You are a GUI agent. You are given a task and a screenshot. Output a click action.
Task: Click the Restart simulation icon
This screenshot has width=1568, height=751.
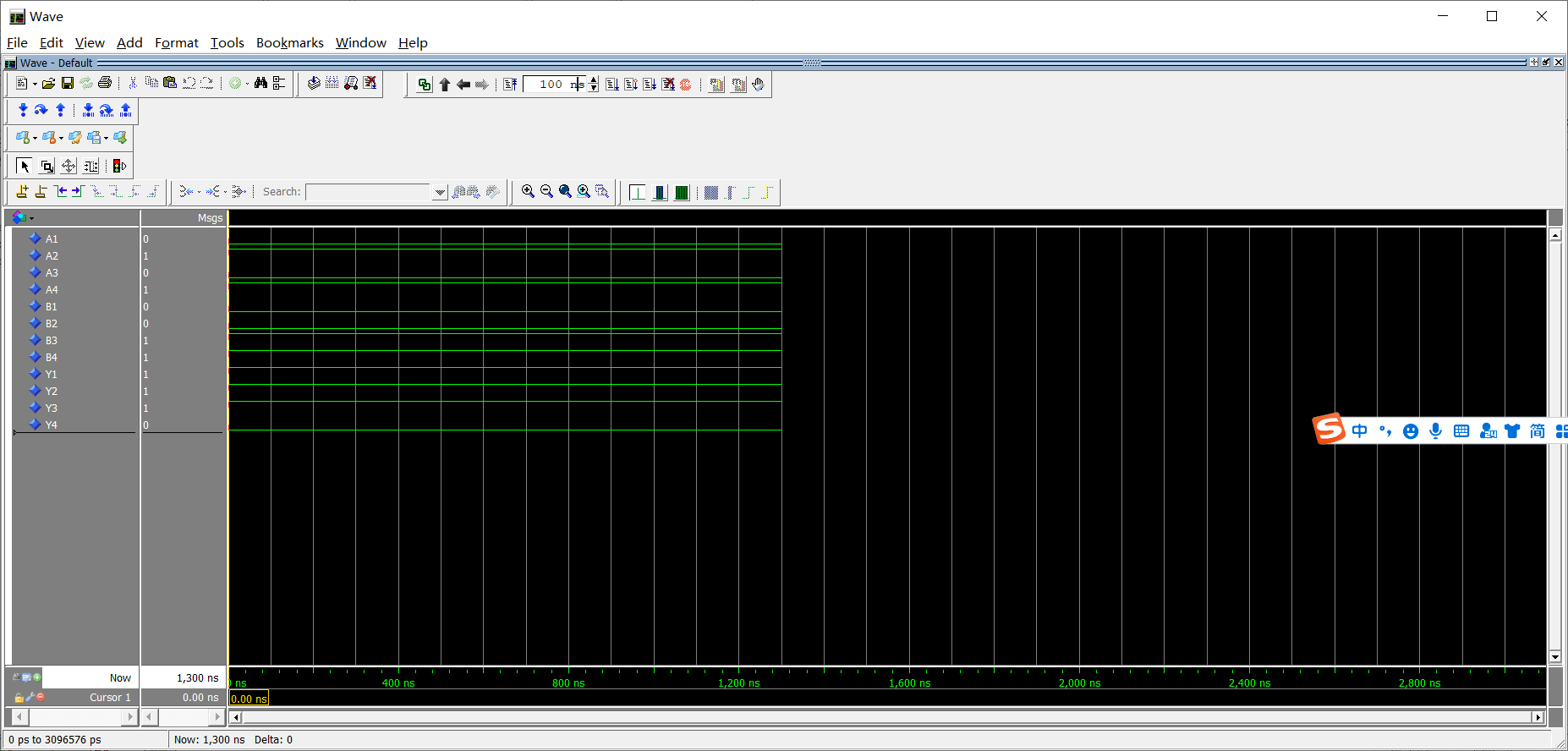click(510, 85)
